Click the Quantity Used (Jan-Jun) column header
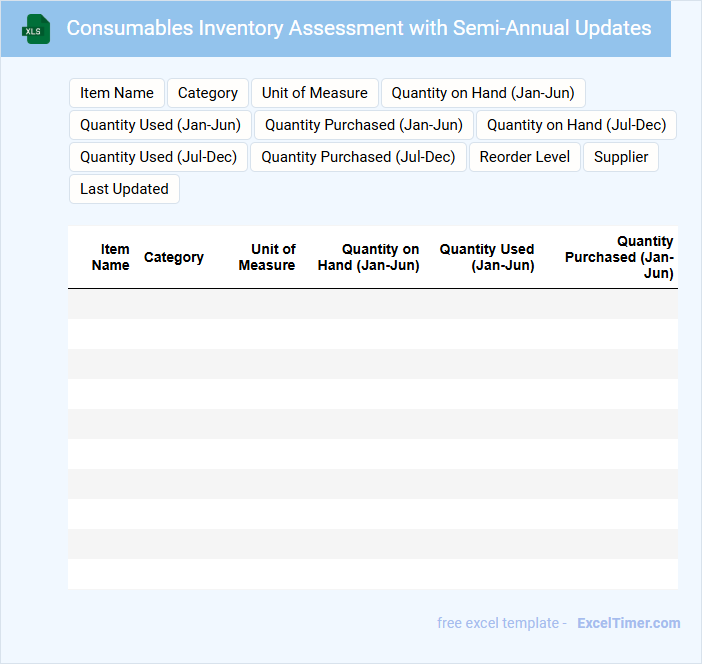The height and width of the screenshot is (664, 702). coord(487,257)
